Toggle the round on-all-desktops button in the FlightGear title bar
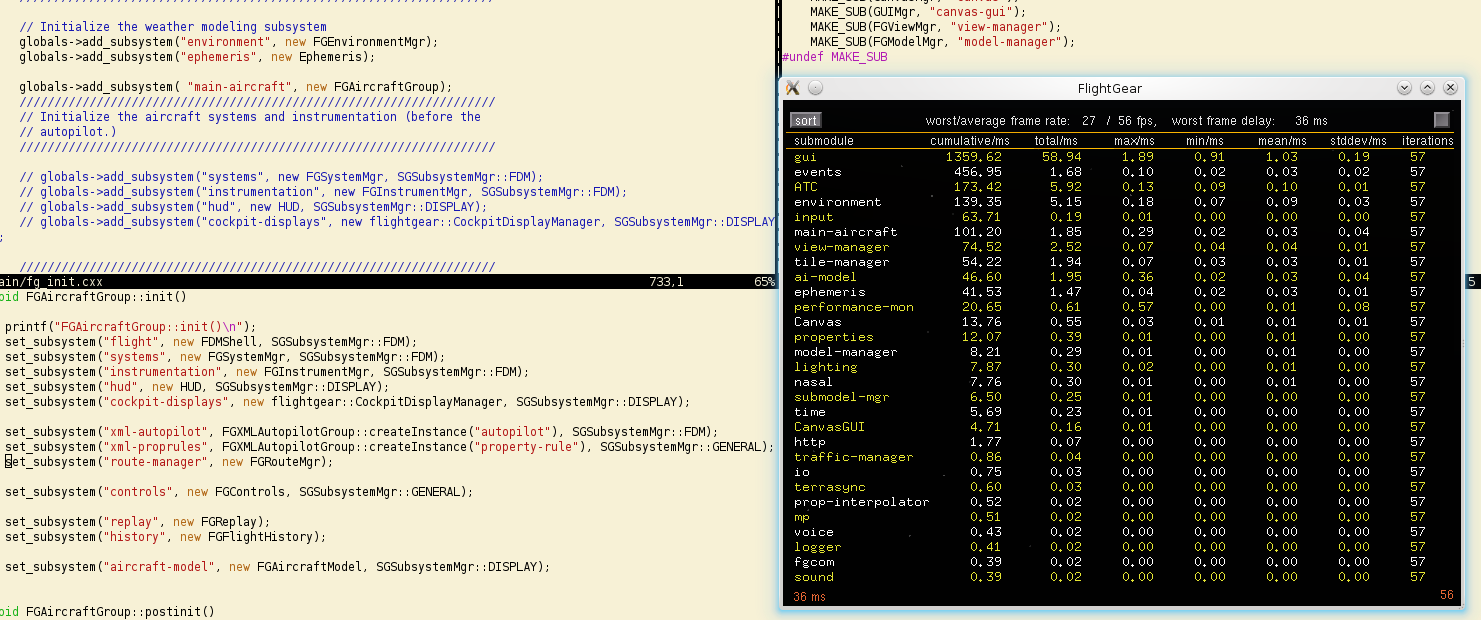The width and height of the screenshot is (1481, 620). coord(815,88)
